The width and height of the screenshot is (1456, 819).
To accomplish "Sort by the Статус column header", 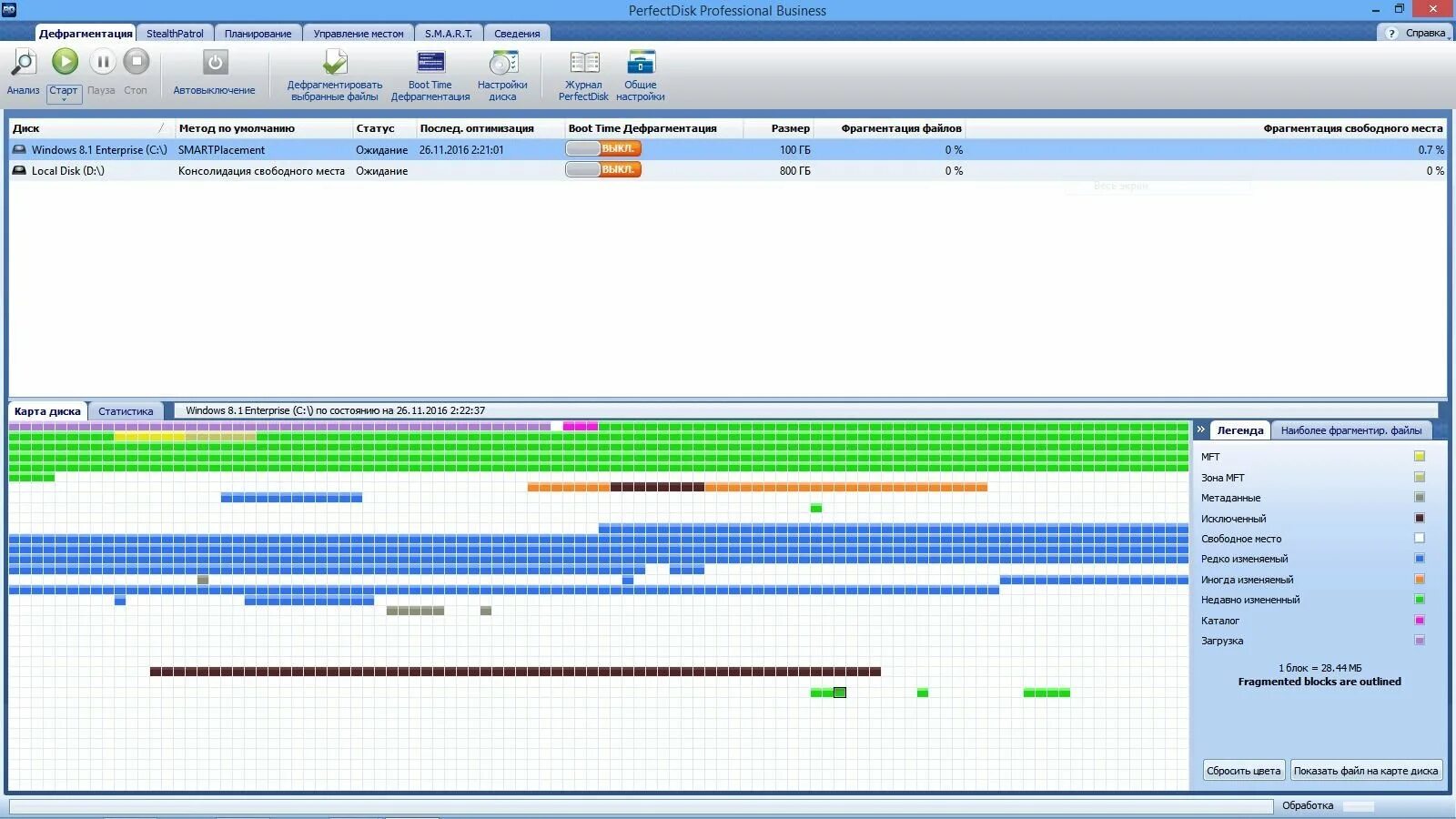I will click(384, 128).
